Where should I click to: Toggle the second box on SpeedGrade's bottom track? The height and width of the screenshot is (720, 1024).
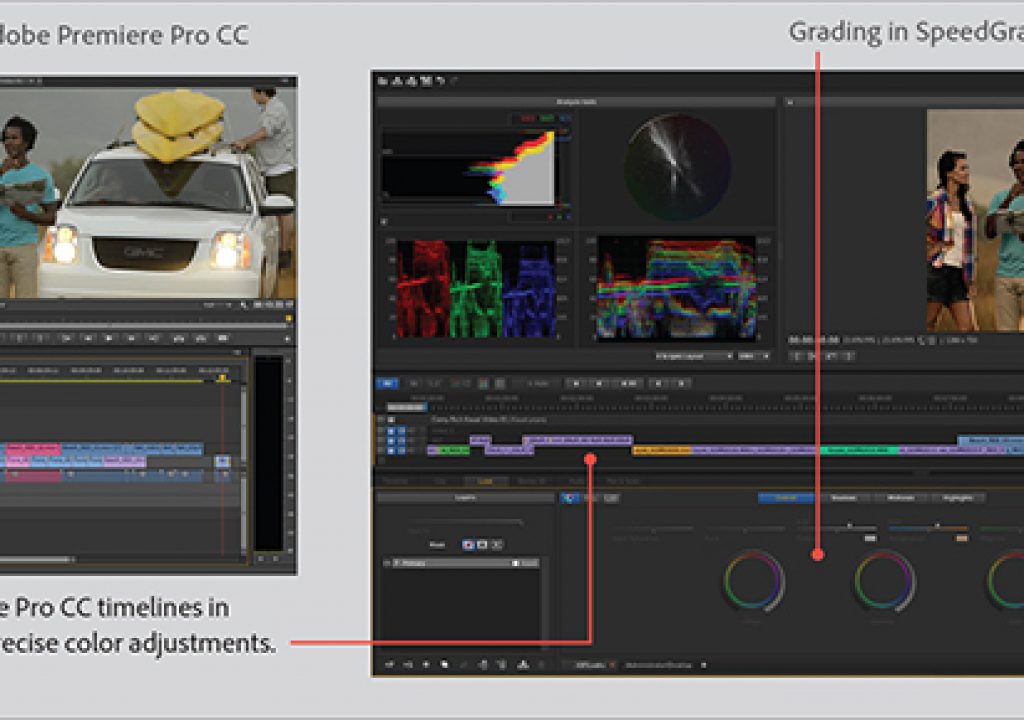click(401, 451)
